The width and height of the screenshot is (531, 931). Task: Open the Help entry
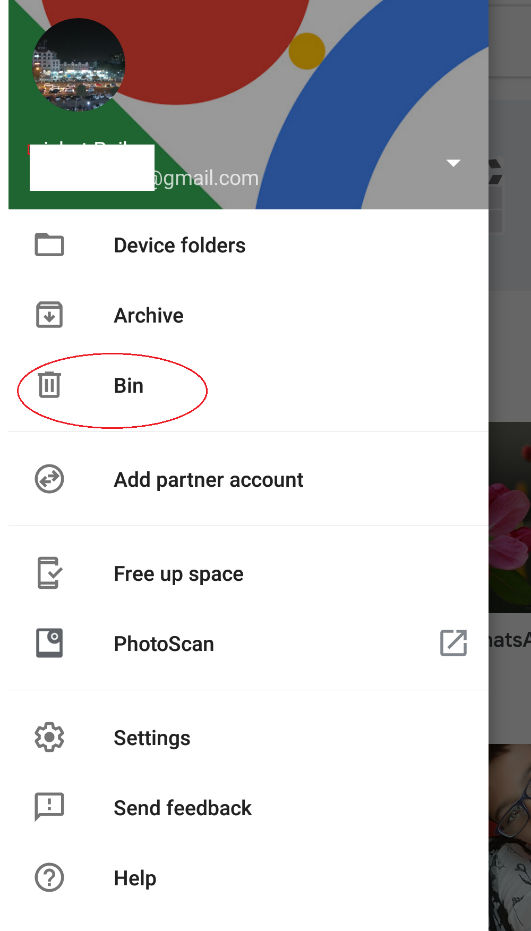pos(248,878)
